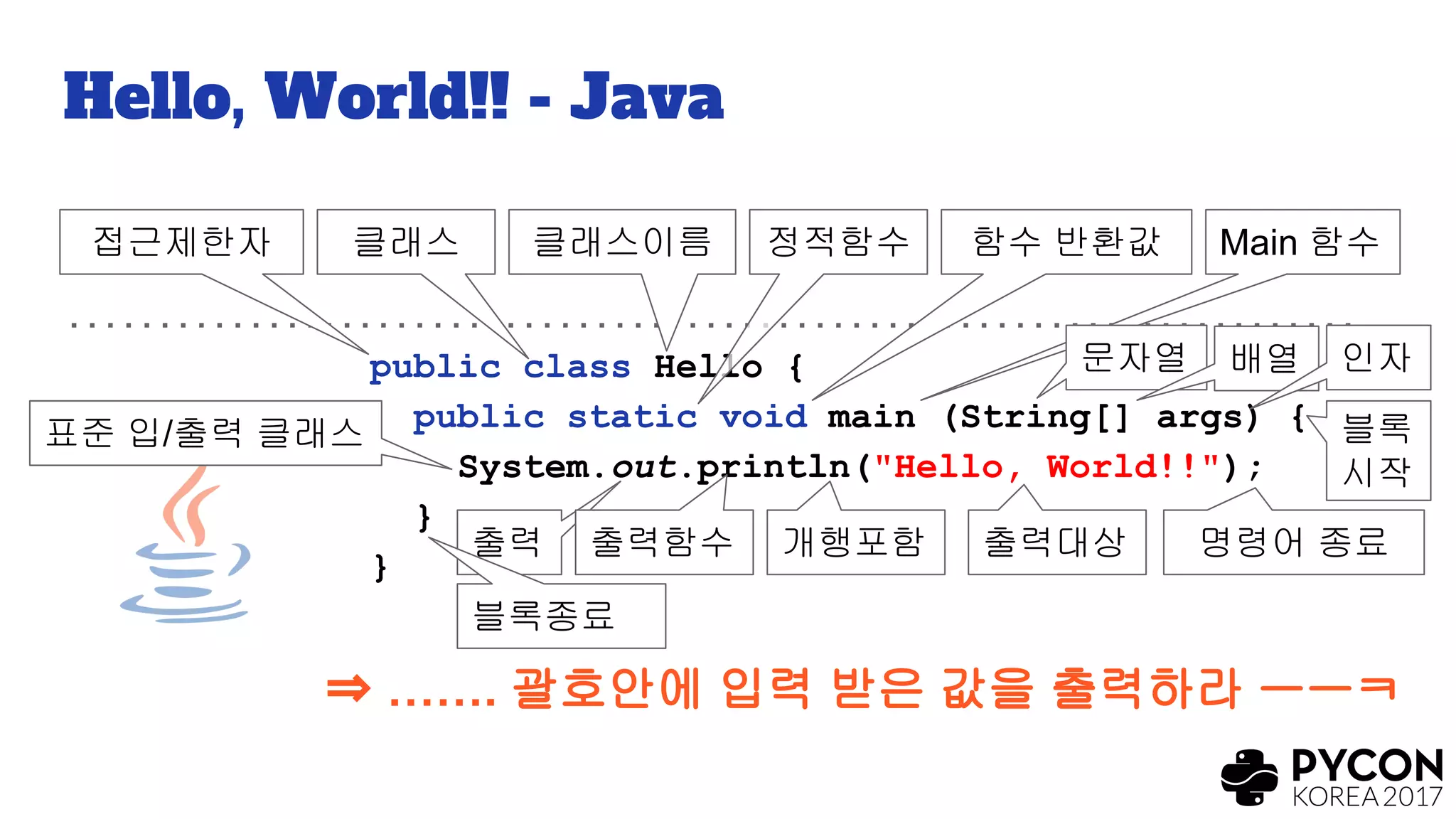Viewport: 1456px width, 819px height.
Task: Click 'String[]' in the method signature
Action: click(1044, 417)
